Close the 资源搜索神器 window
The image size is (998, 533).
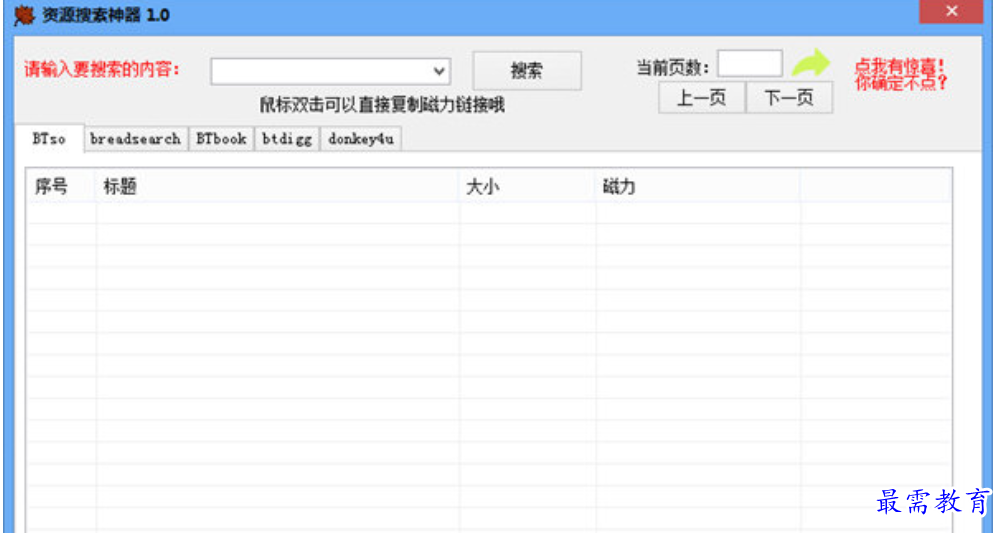click(951, 11)
